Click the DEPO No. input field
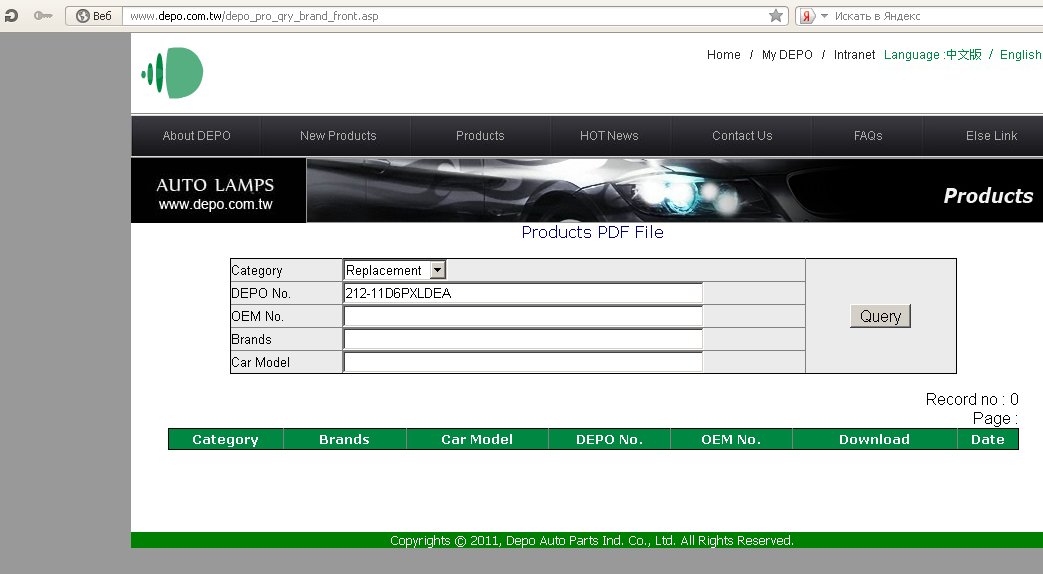1043x574 pixels. (523, 293)
